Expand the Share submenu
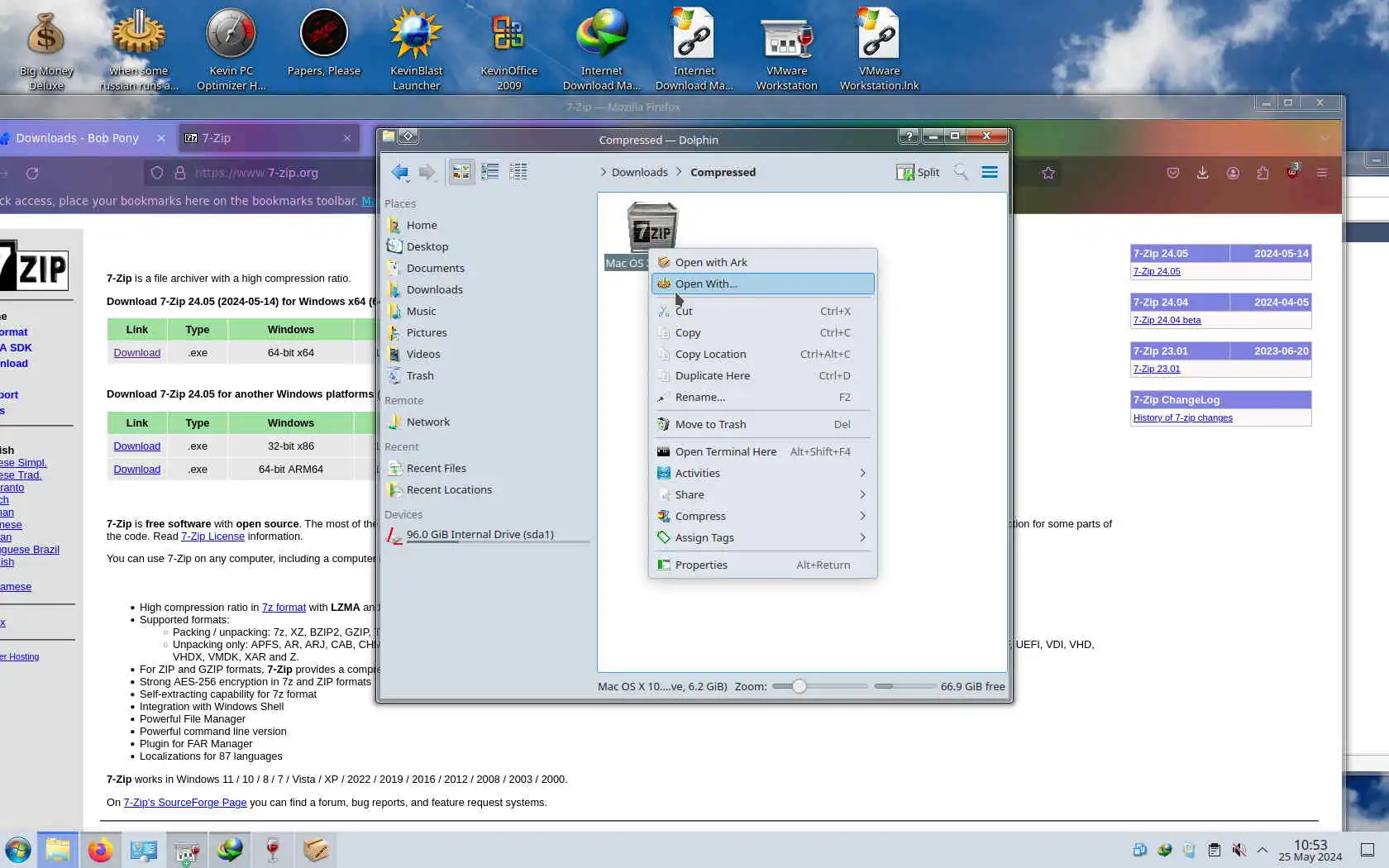This screenshot has width=1389, height=868. tap(763, 494)
